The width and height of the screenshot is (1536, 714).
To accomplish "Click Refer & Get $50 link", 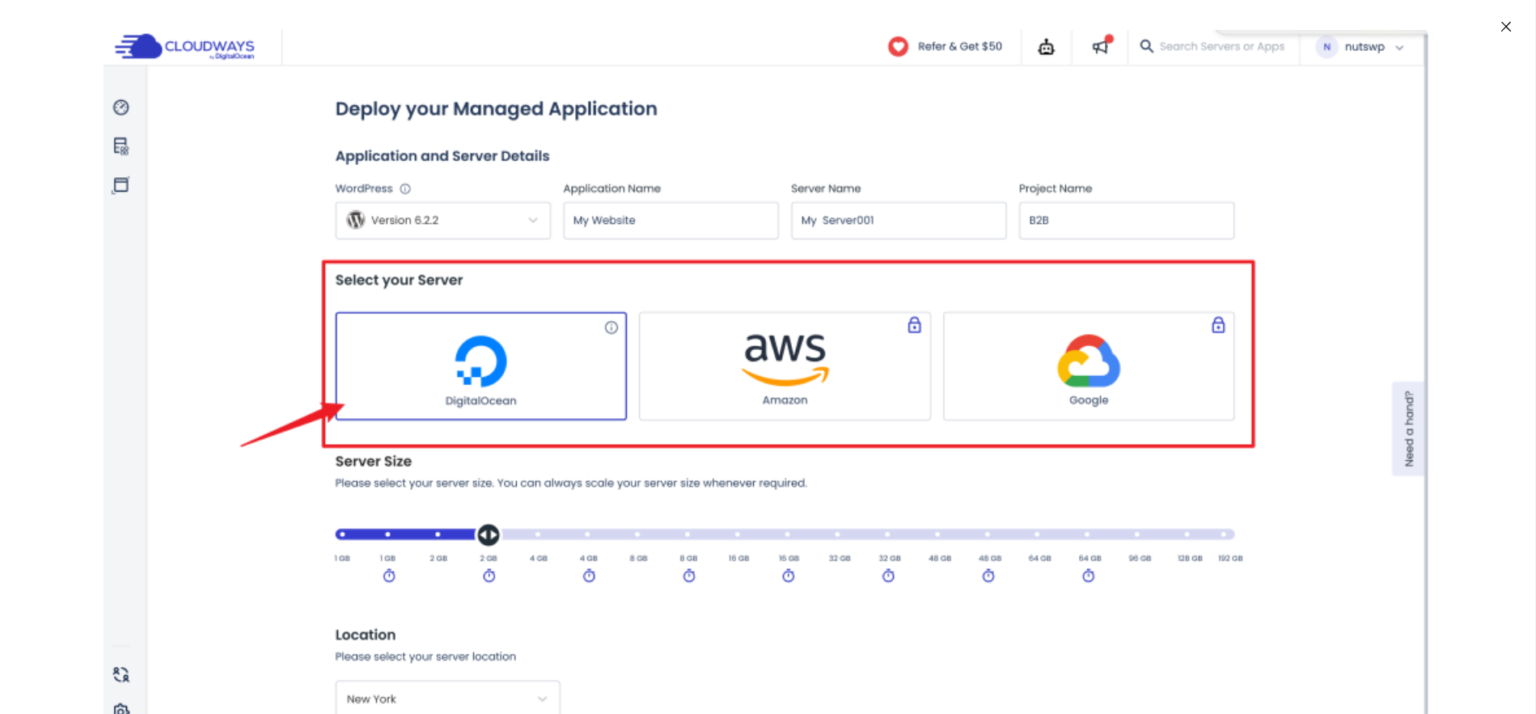I will (x=946, y=47).
